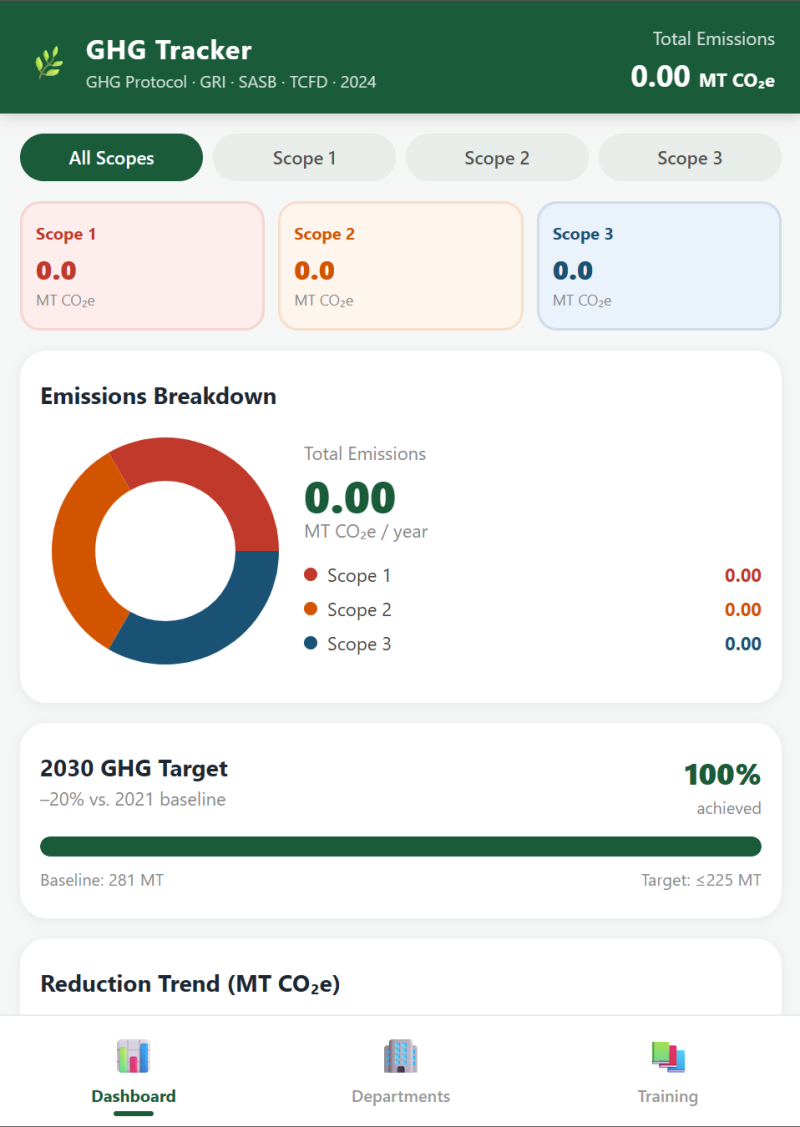Screen dimensions: 800x1127
Task: Open the orange Scope 2 summary card
Action: click(x=400, y=266)
